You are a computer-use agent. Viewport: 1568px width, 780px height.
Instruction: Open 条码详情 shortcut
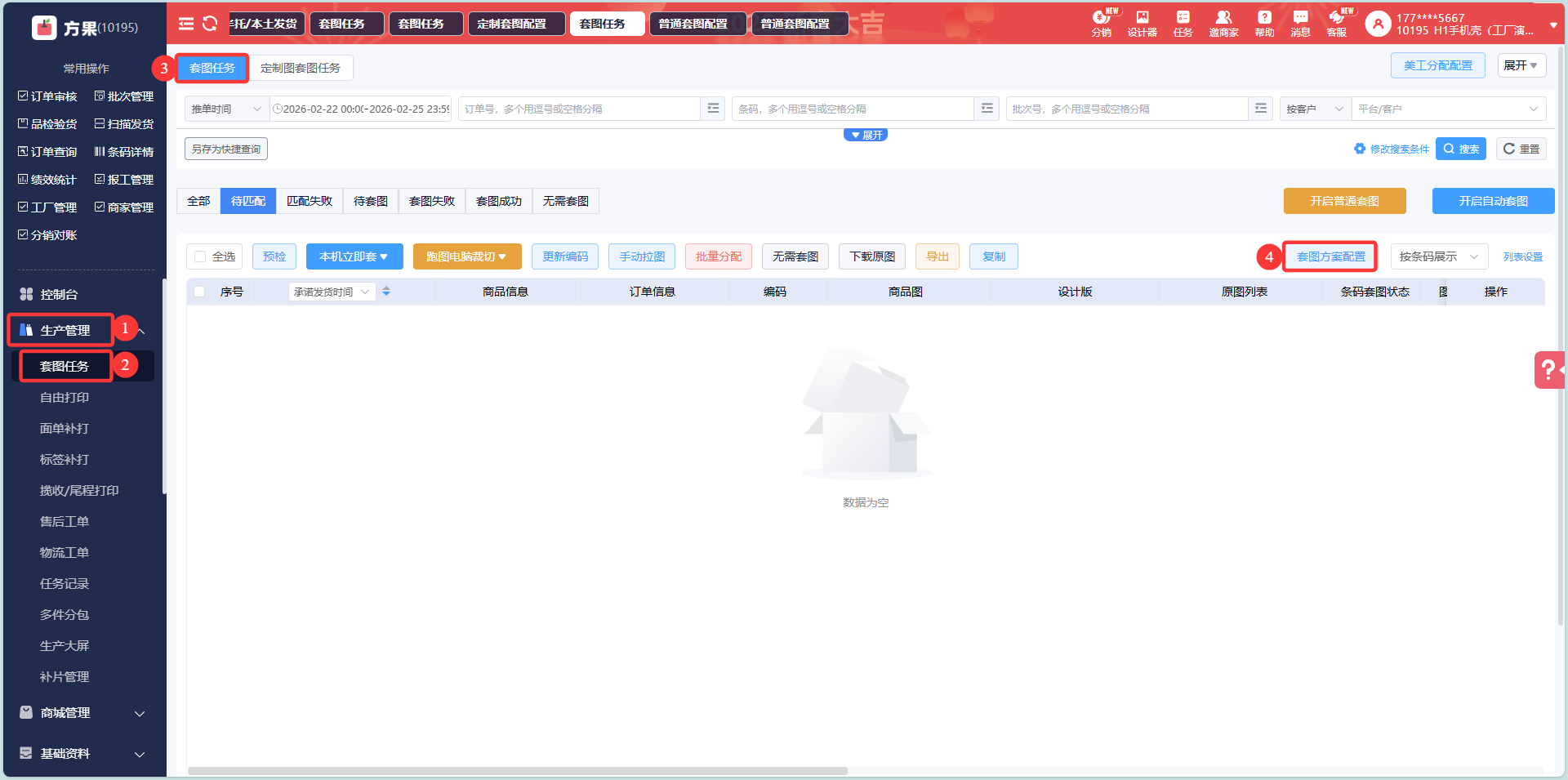[x=124, y=152]
